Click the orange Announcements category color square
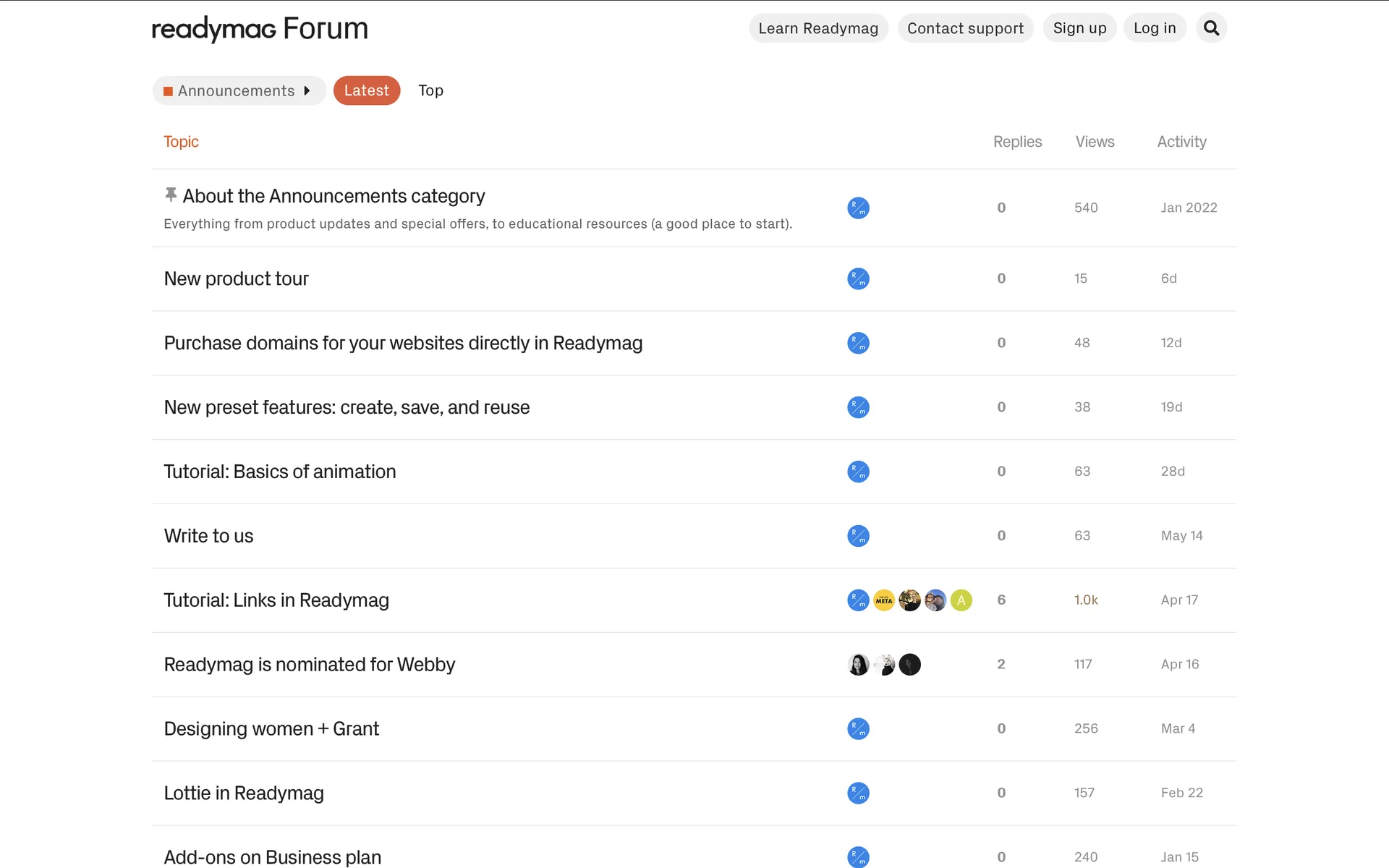Viewport: 1389px width, 868px height. (x=168, y=91)
